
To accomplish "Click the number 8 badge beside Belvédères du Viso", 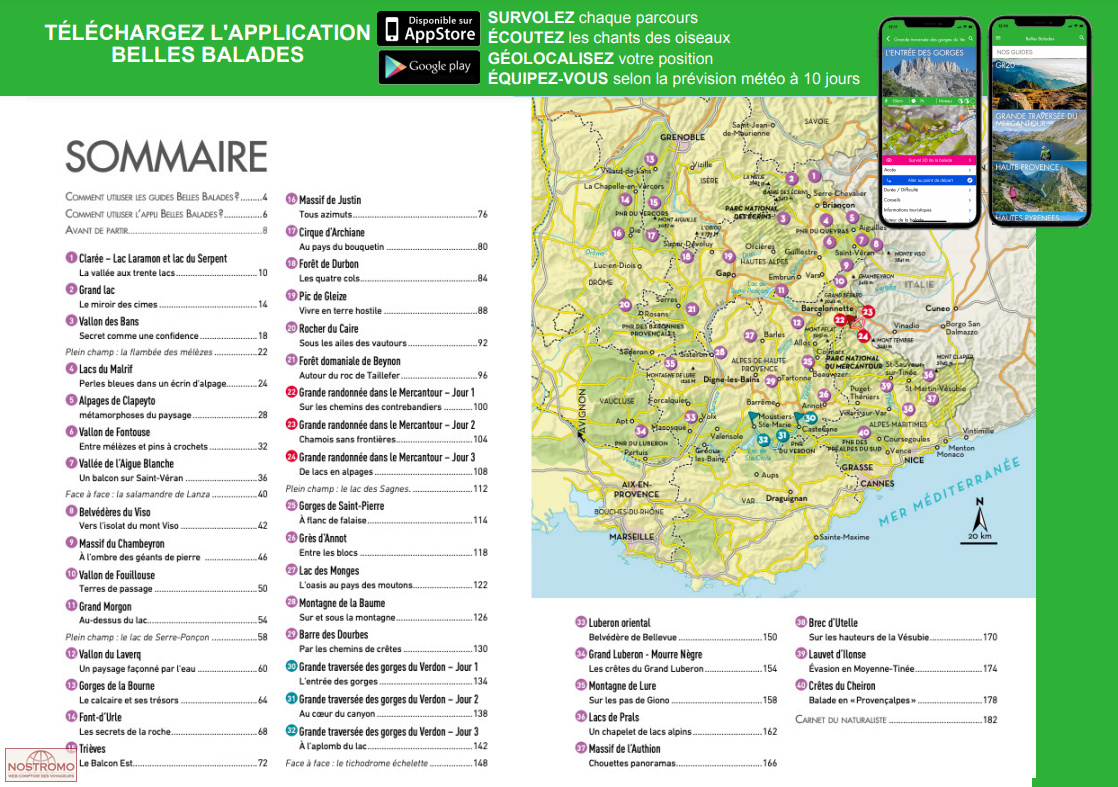I will tap(71, 511).
